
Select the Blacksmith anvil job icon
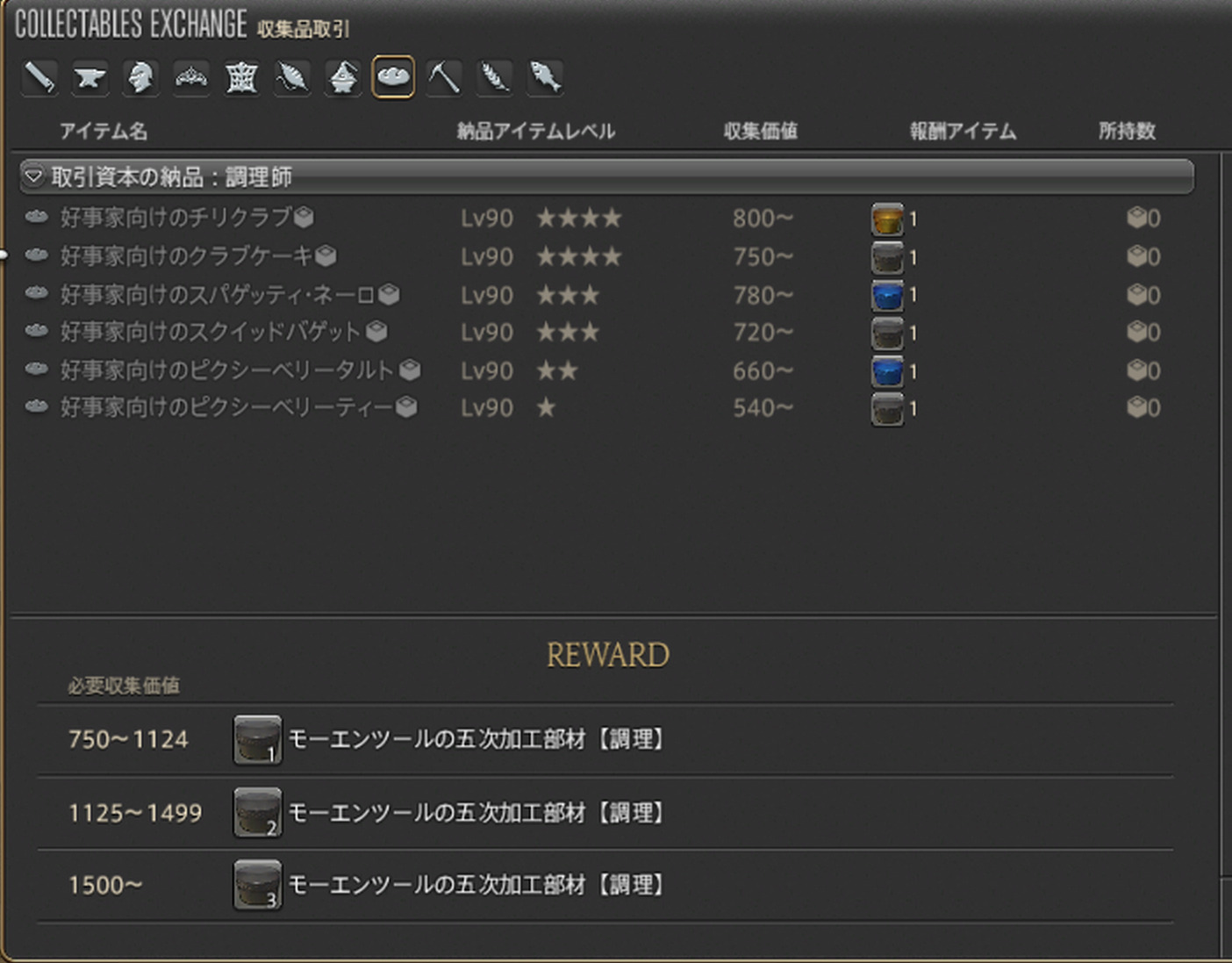coord(90,77)
